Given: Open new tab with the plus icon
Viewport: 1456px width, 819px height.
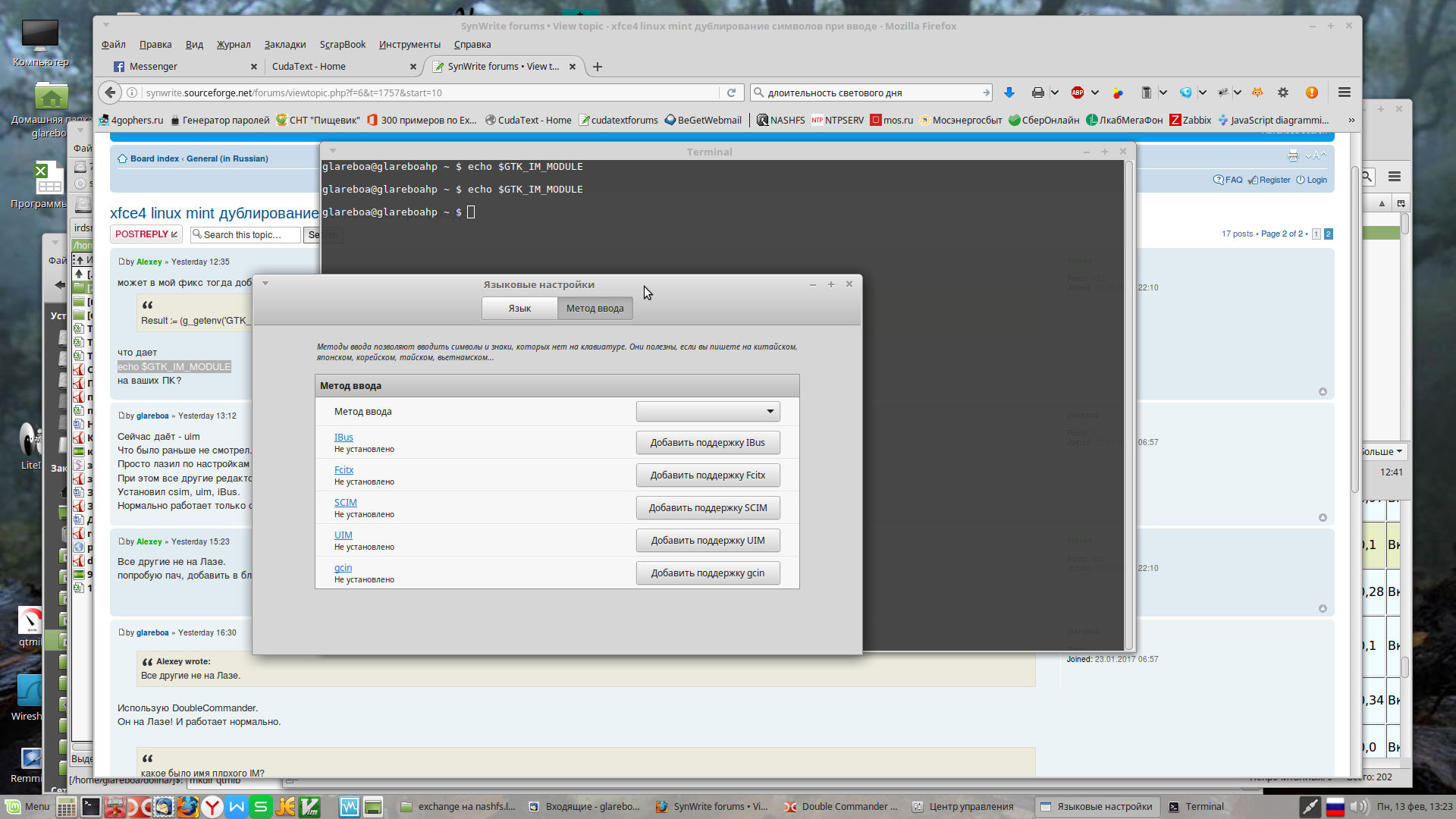Looking at the screenshot, I should click(x=598, y=67).
